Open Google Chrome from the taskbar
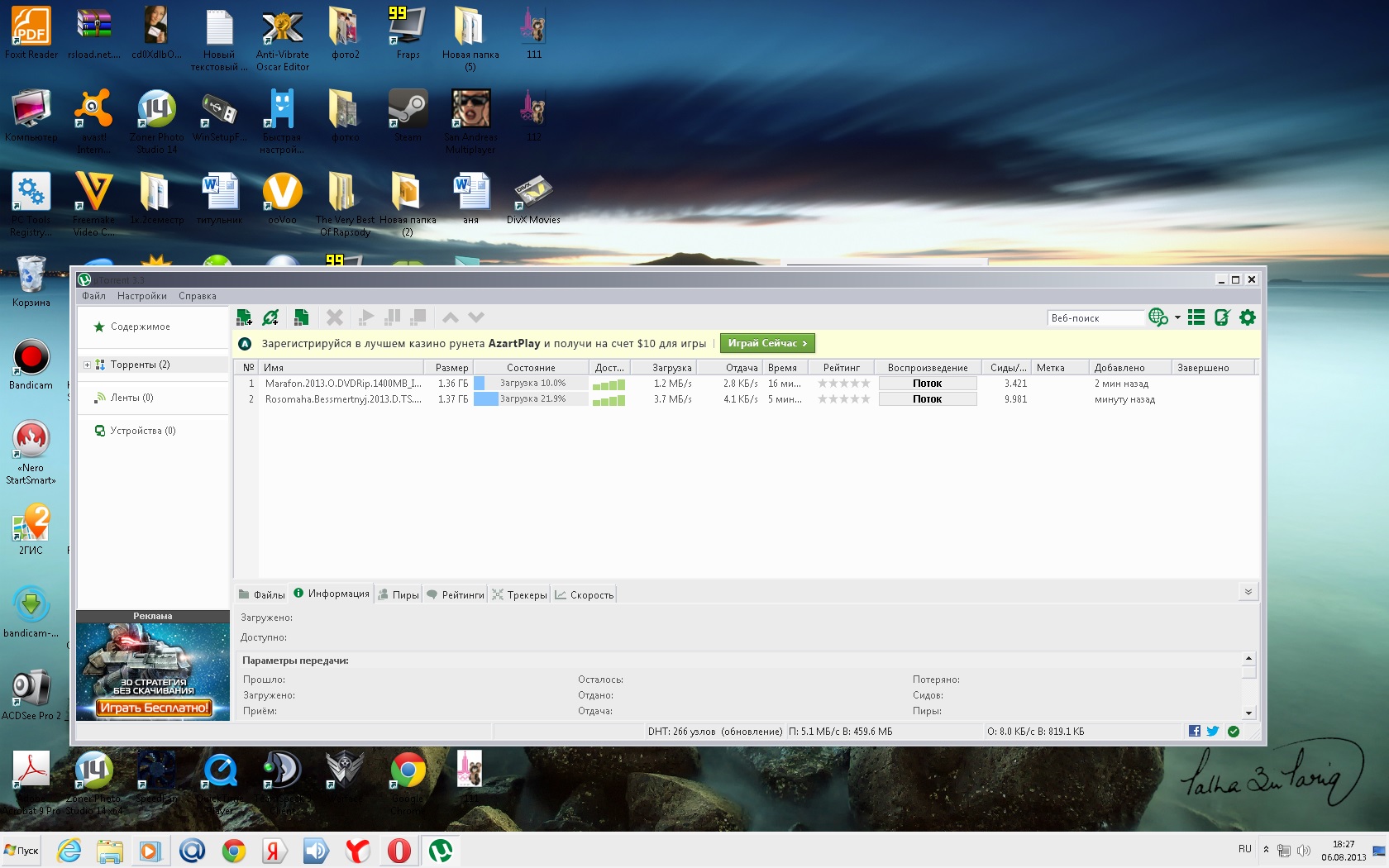This screenshot has height=868, width=1389. pyautogui.click(x=234, y=851)
